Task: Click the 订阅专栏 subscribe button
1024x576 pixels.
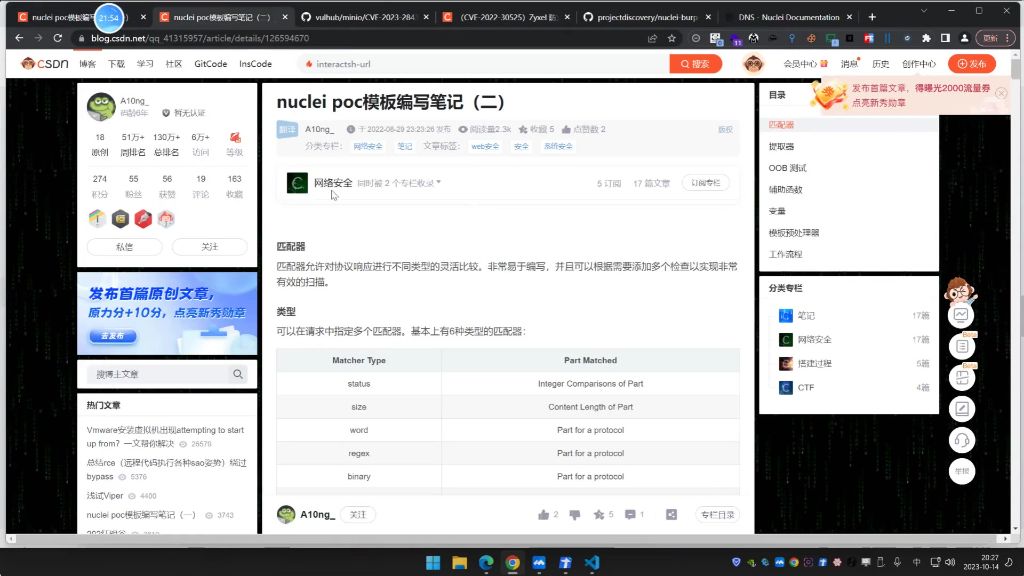Action: [x=705, y=183]
